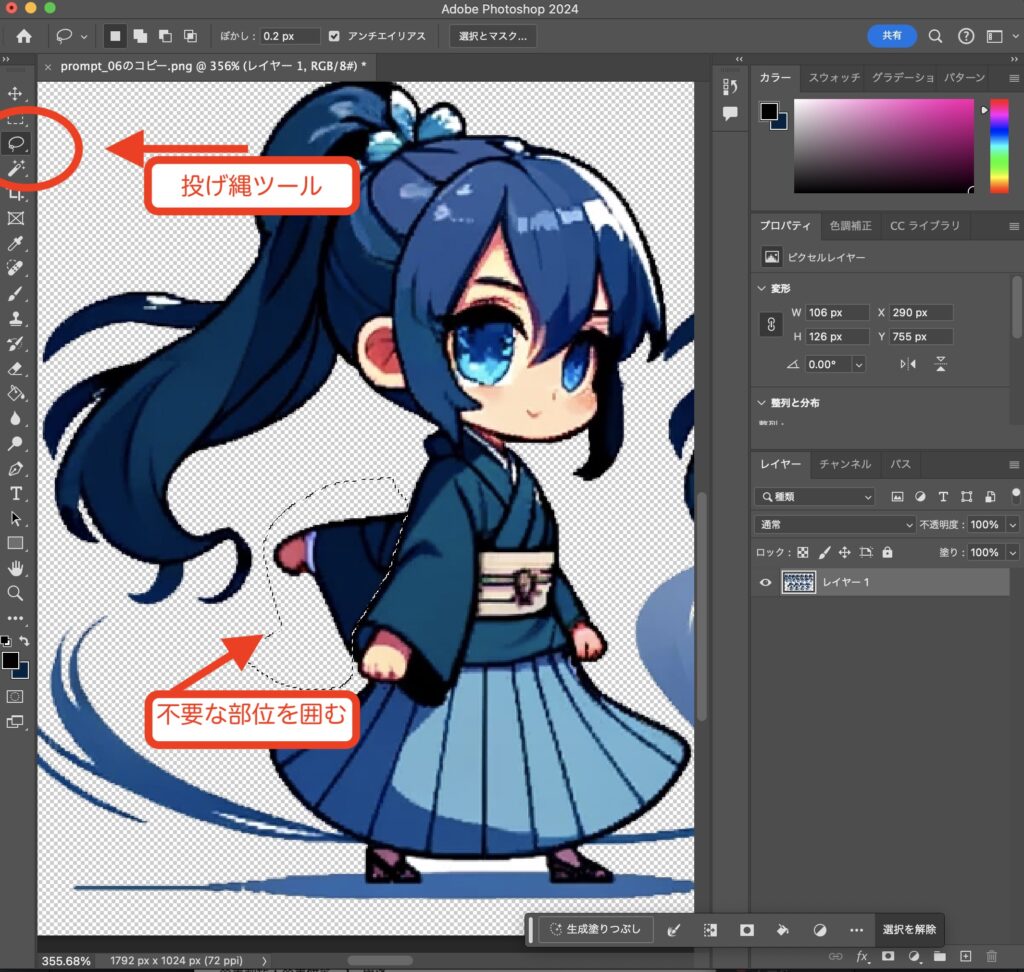The image size is (1024, 972).
Task: Pick a color in the color field
Action: (883, 146)
